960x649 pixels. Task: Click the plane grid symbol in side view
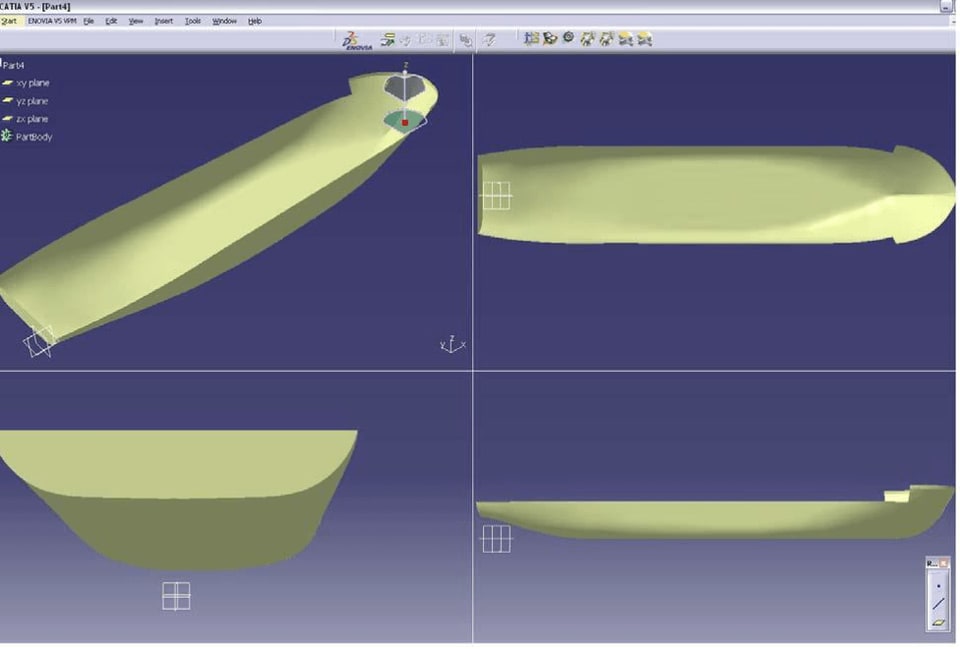click(x=497, y=539)
